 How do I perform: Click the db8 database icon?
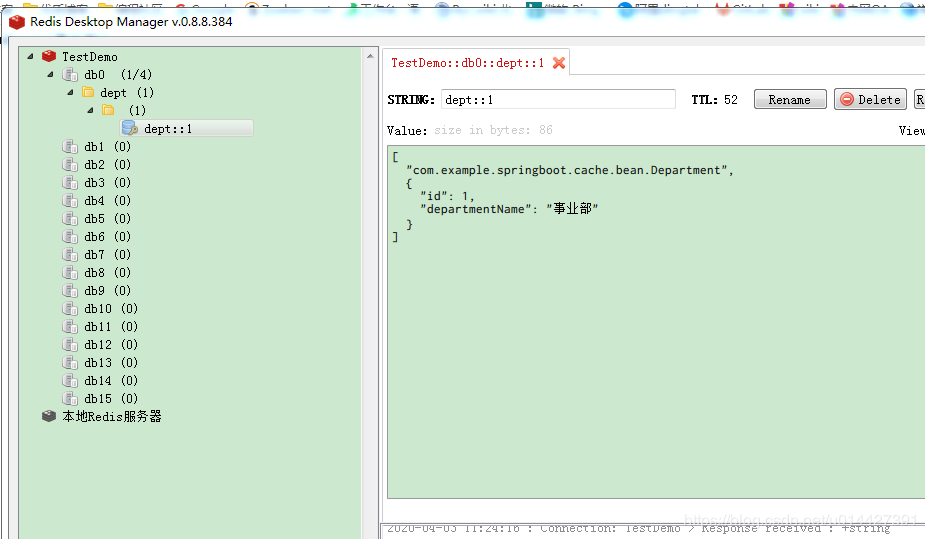click(x=70, y=272)
